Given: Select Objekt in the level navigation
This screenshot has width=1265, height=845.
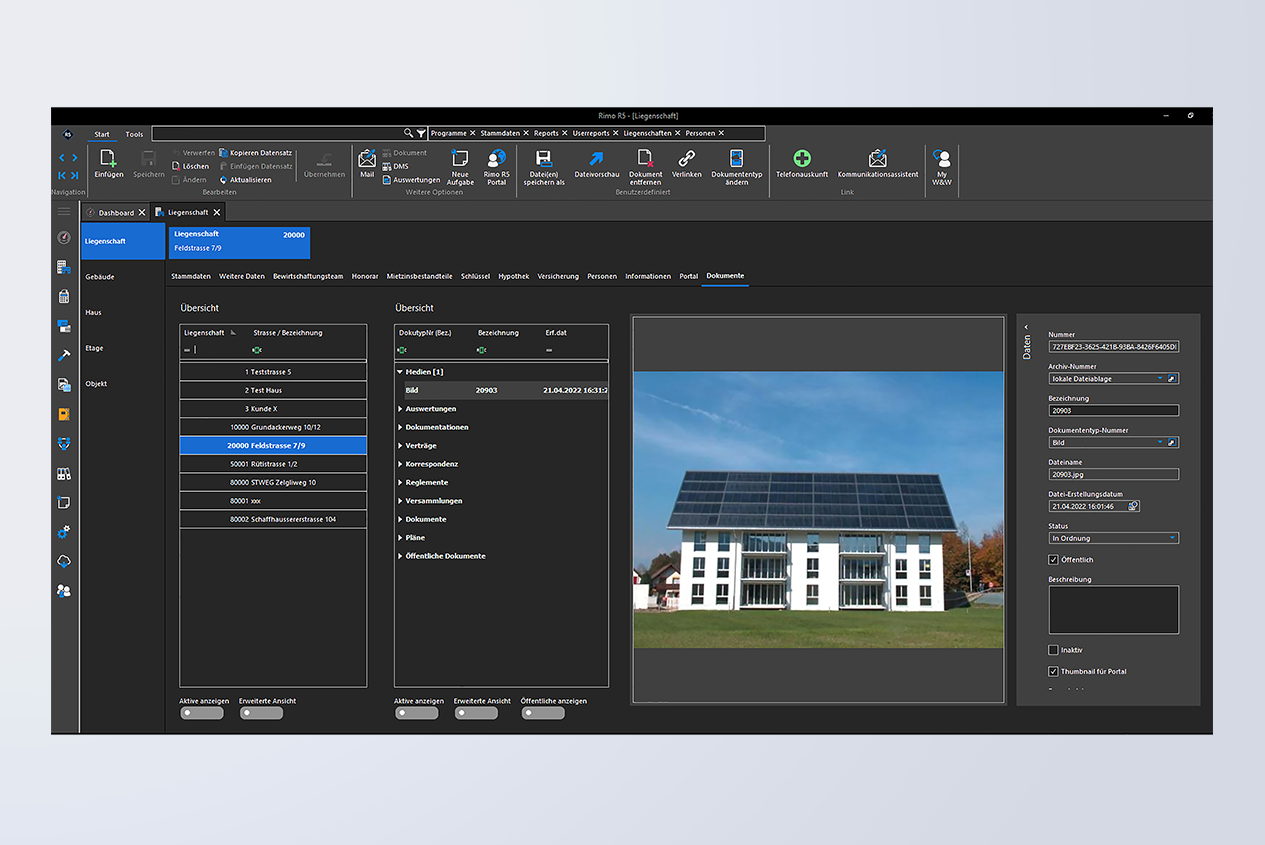Looking at the screenshot, I should pos(96,384).
